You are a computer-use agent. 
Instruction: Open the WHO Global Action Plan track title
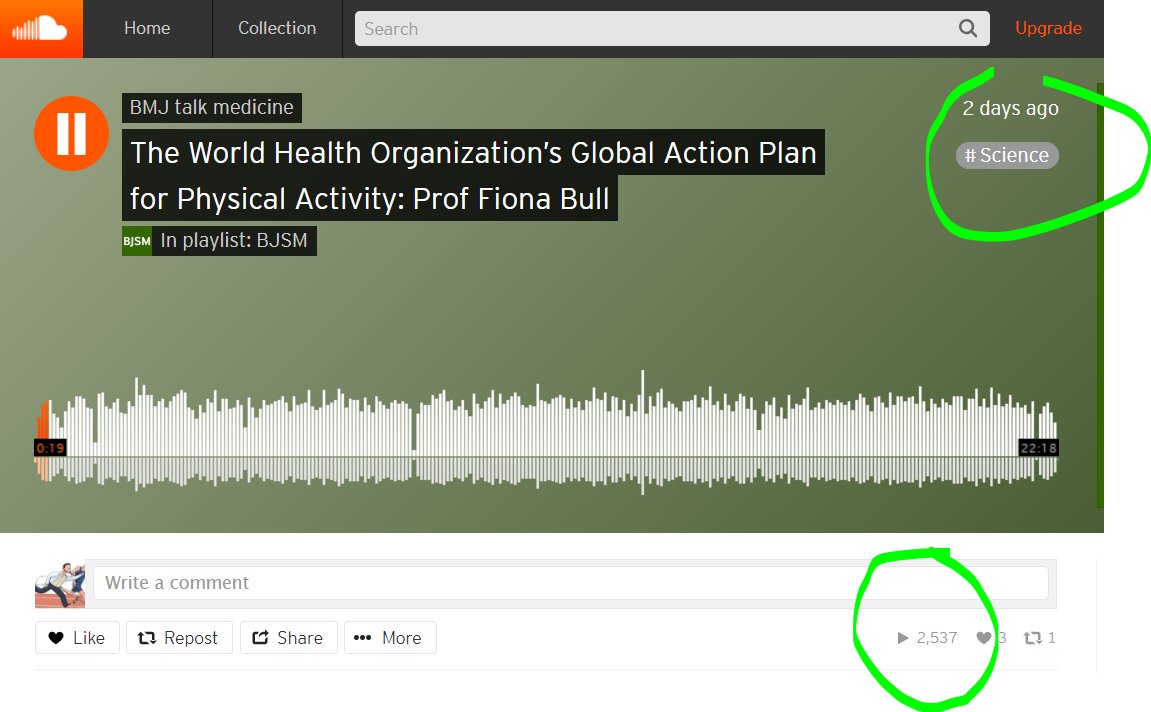(x=473, y=175)
